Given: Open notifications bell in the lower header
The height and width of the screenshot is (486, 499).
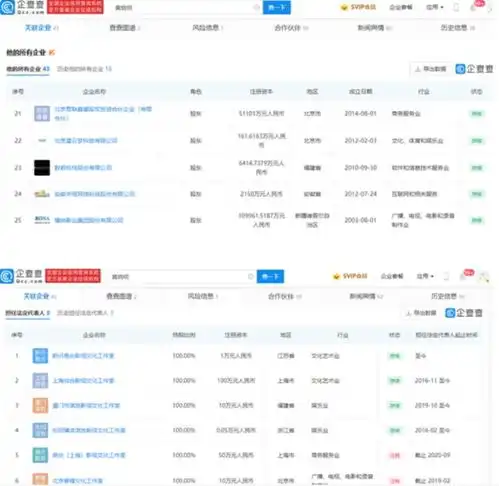Looking at the screenshot, I should [x=463, y=276].
